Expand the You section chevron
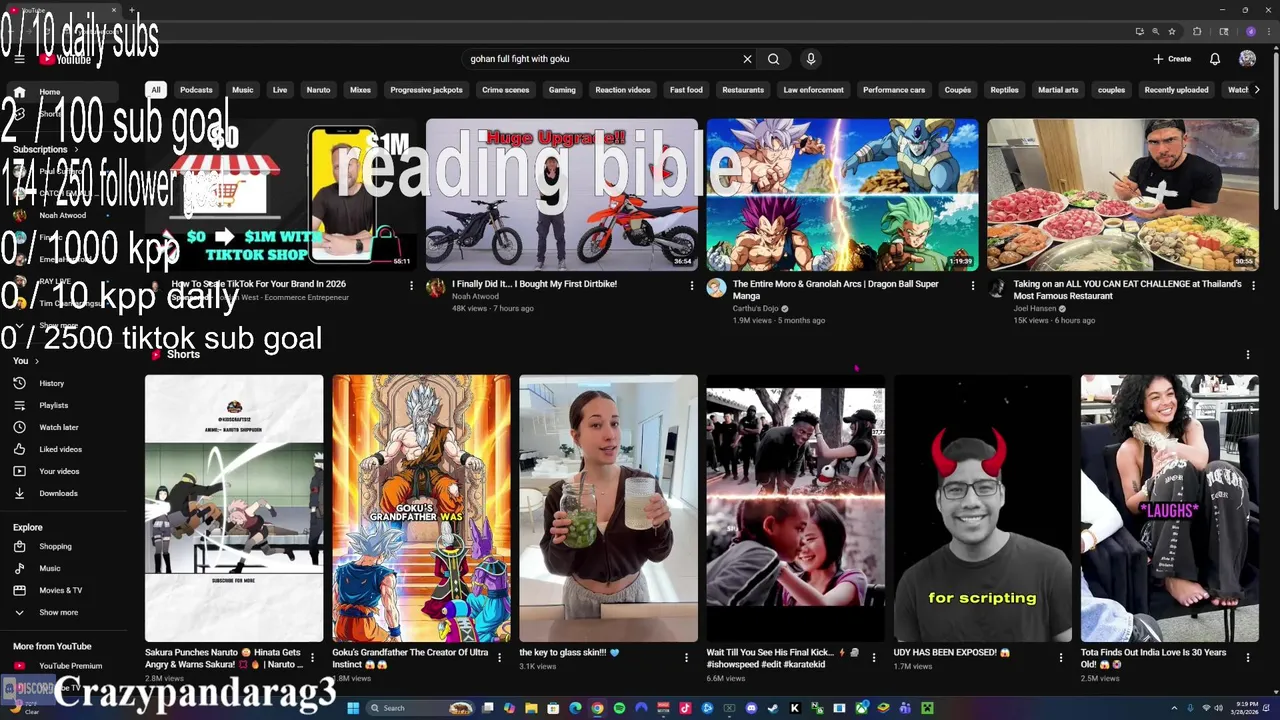Screen dimensions: 1280x720 37,361
